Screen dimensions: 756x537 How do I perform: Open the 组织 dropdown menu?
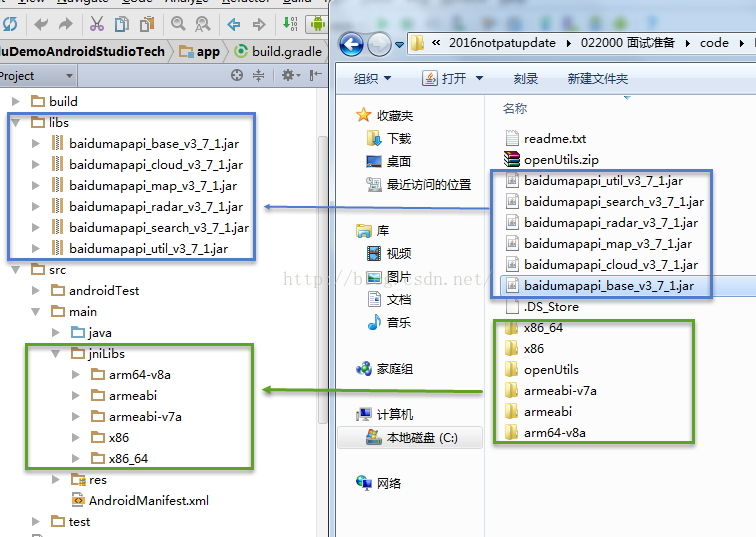point(372,78)
